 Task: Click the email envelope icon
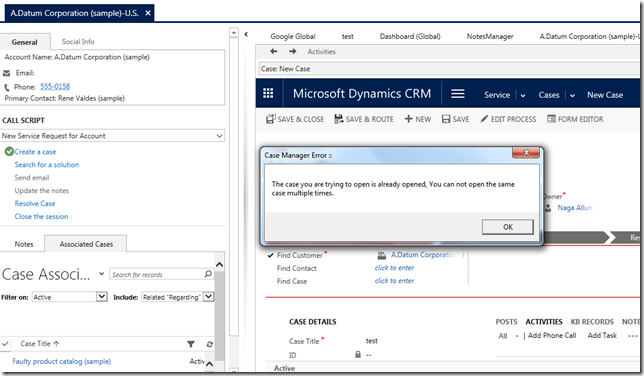7,73
